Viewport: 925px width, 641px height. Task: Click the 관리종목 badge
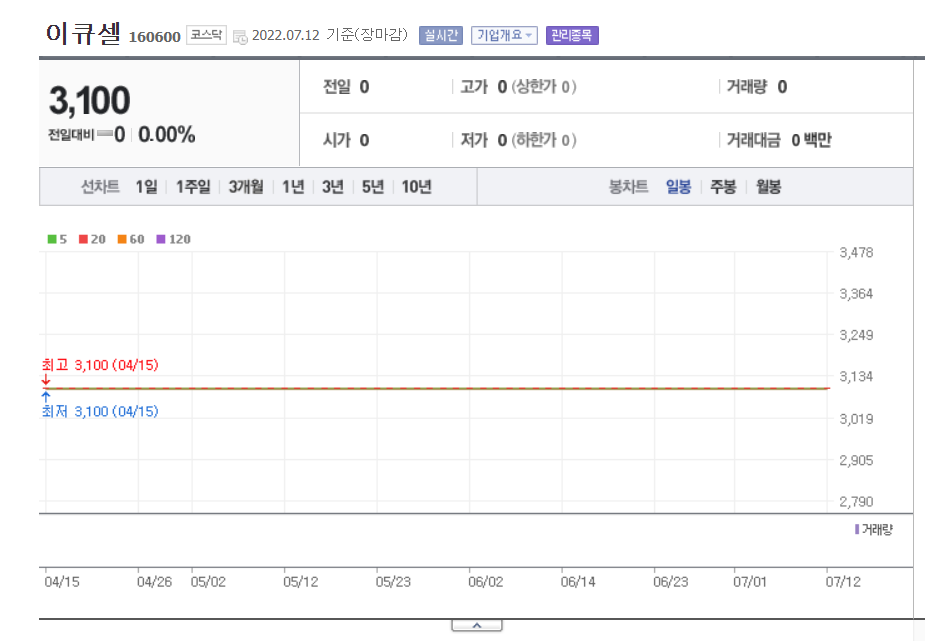572,35
